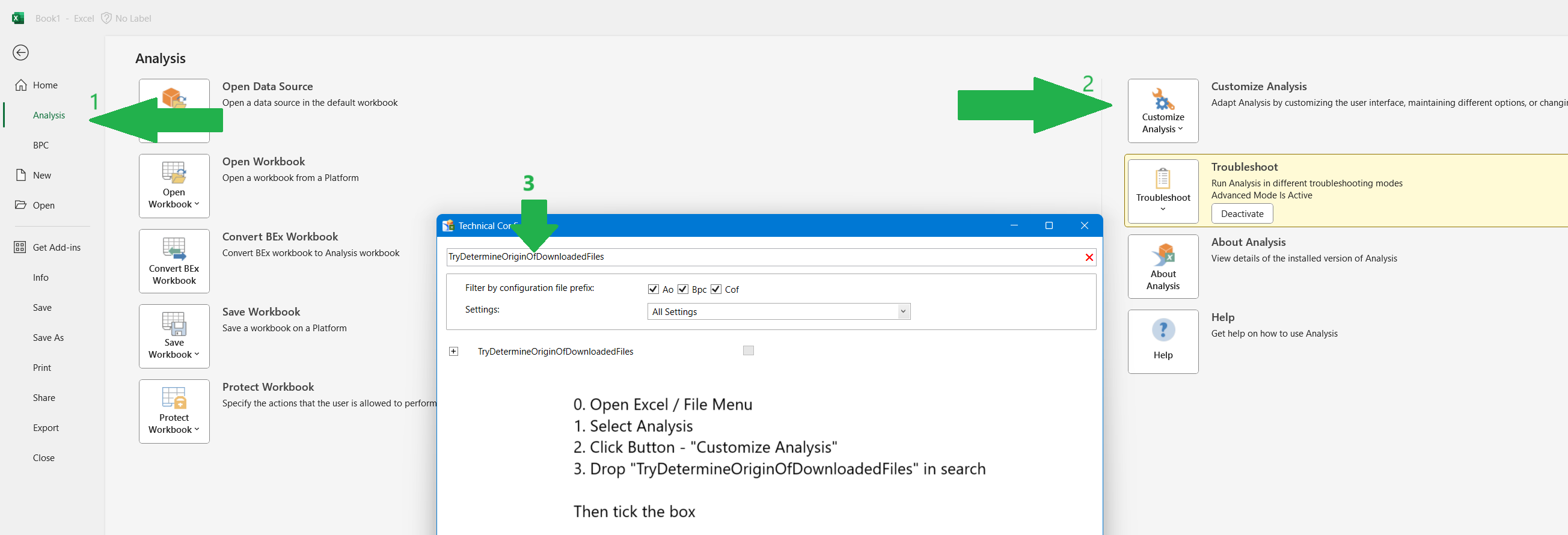This screenshot has width=1568, height=535.
Task: Click the Home house icon in the sidebar
Action: (x=20, y=85)
